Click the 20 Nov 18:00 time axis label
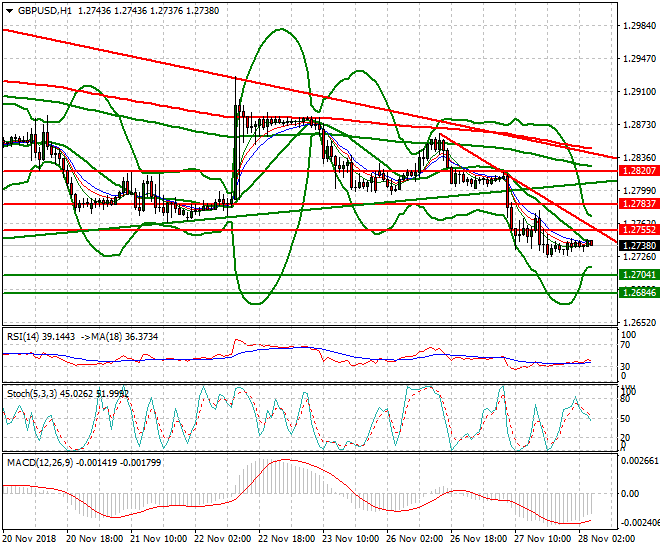This screenshot has width=660, height=550. pos(95,539)
